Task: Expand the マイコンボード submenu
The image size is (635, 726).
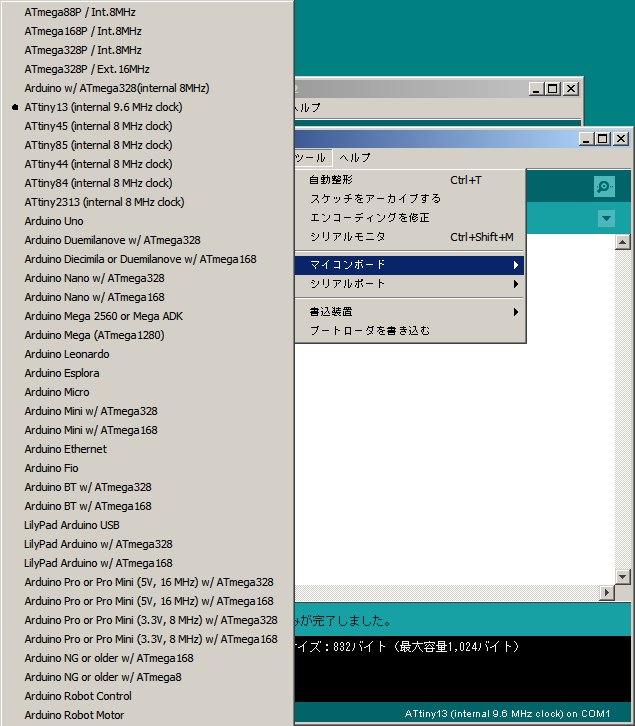Action: pos(409,265)
